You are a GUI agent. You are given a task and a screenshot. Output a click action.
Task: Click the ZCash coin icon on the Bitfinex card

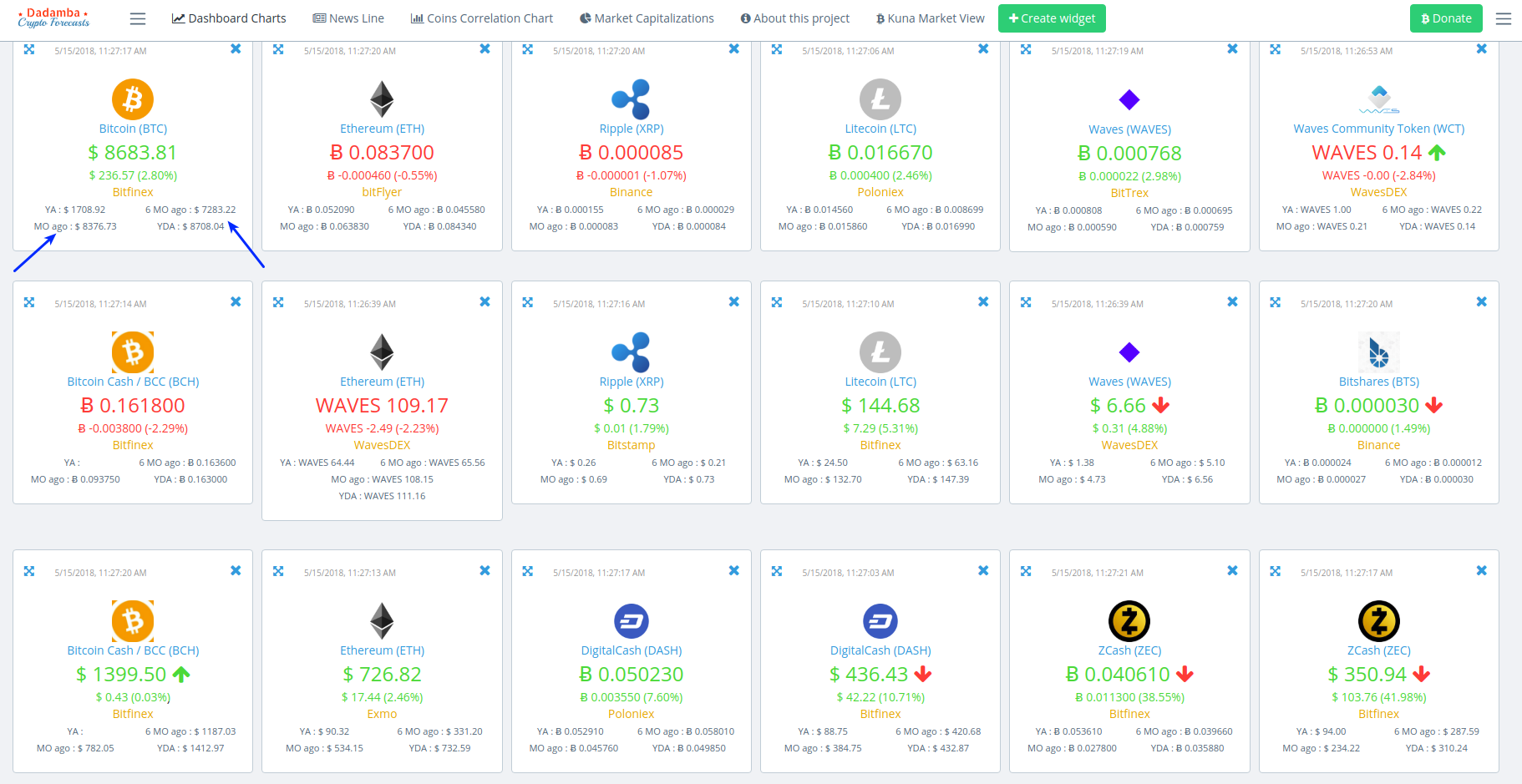pyautogui.click(x=1129, y=621)
